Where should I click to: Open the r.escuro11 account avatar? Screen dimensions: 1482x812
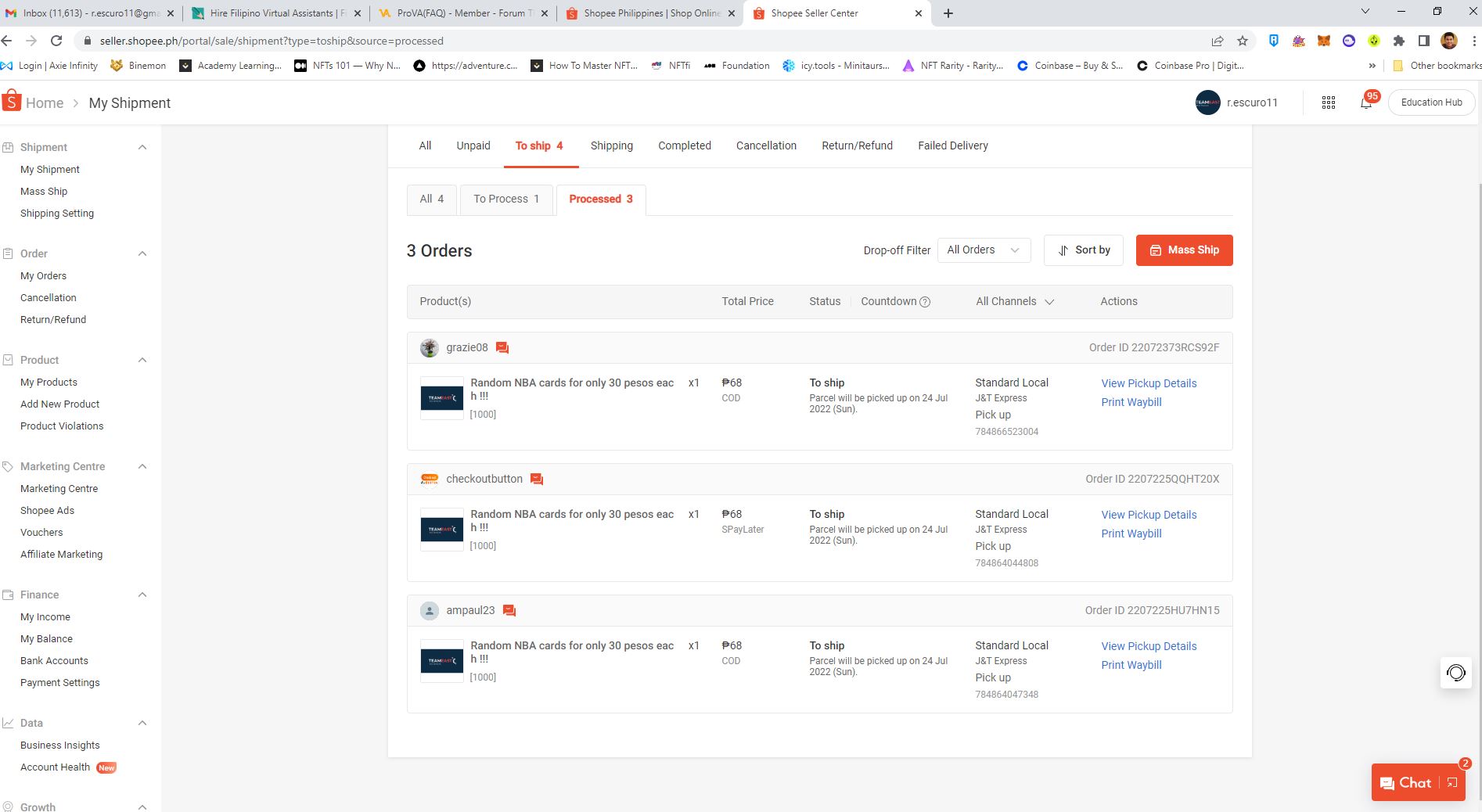[x=1208, y=102]
